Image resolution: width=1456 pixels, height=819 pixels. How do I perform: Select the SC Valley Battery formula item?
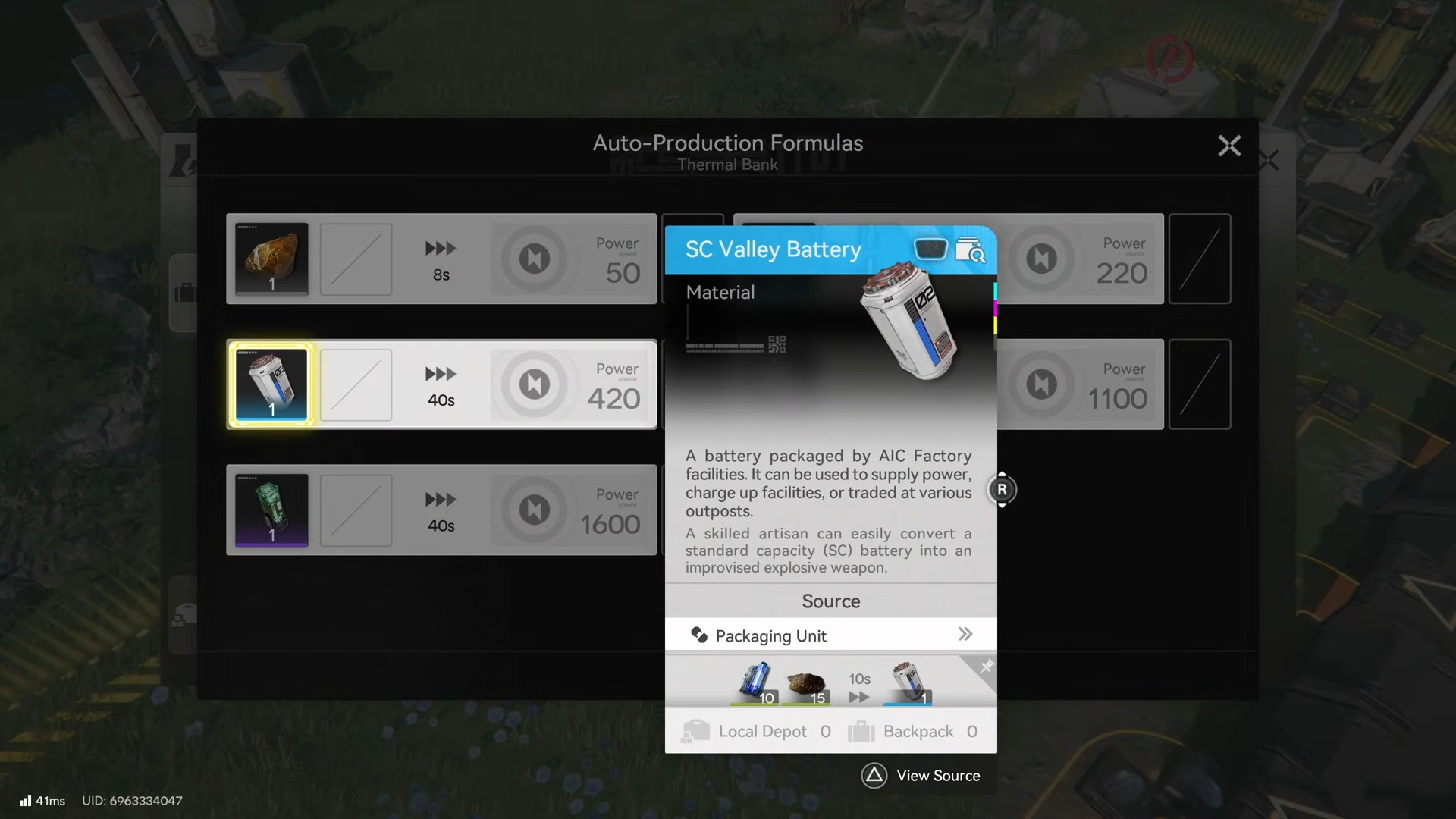pos(271,384)
